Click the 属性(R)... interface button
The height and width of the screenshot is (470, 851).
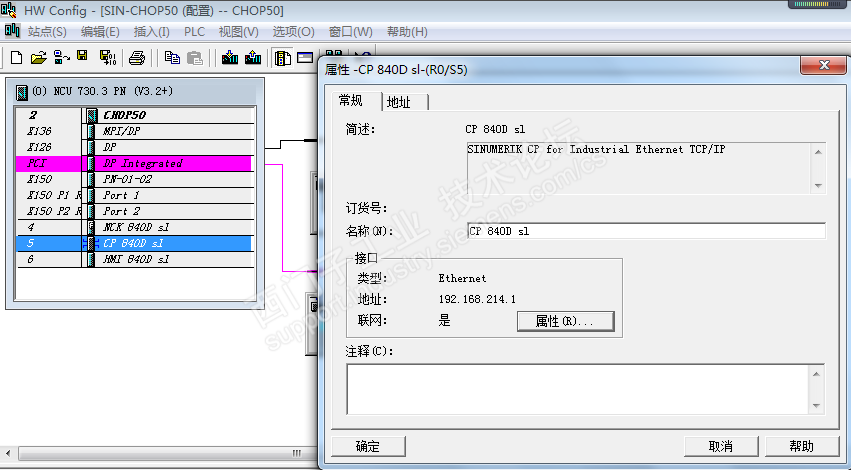(x=565, y=321)
